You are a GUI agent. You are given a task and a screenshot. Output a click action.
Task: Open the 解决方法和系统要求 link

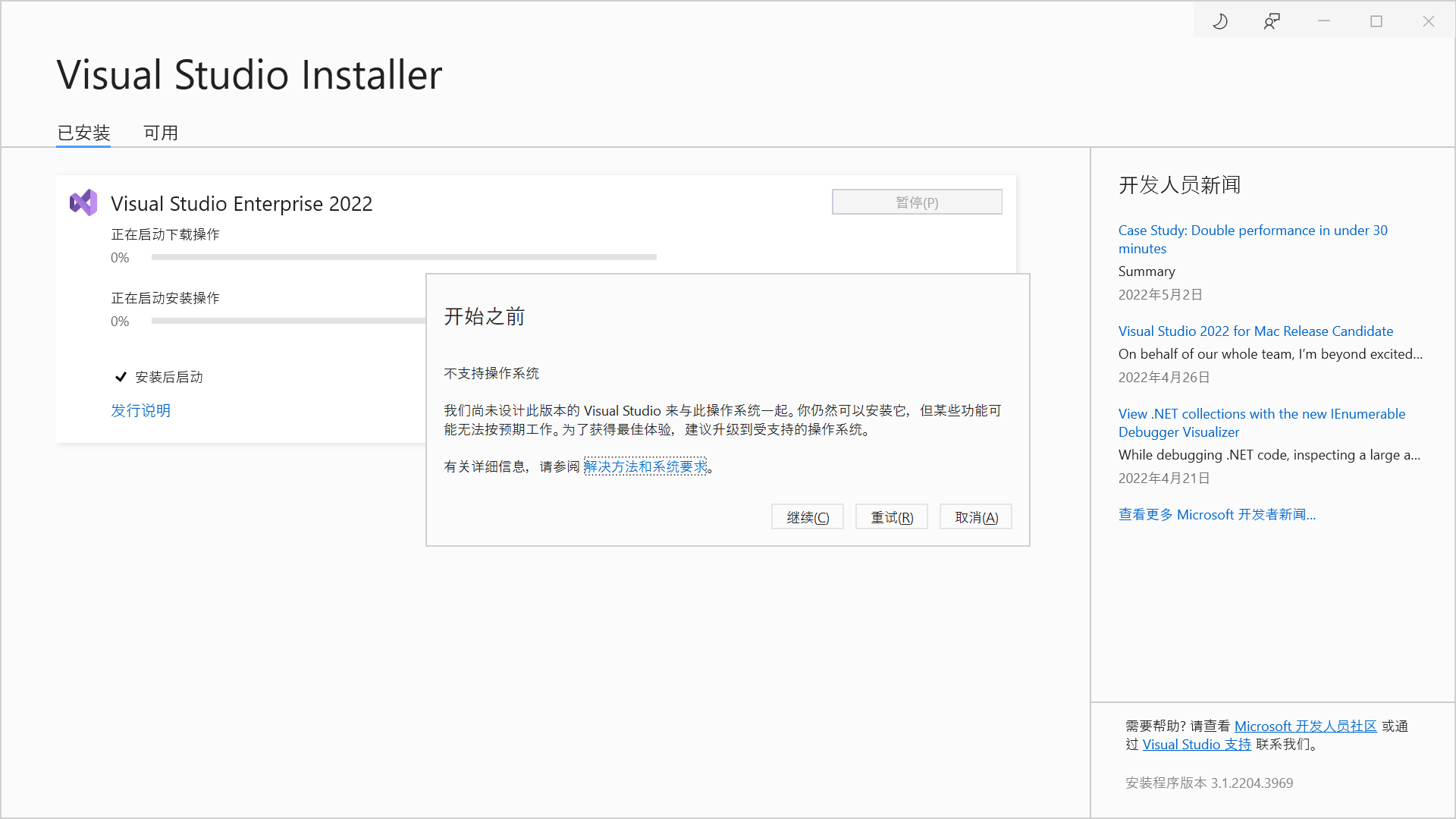(645, 466)
